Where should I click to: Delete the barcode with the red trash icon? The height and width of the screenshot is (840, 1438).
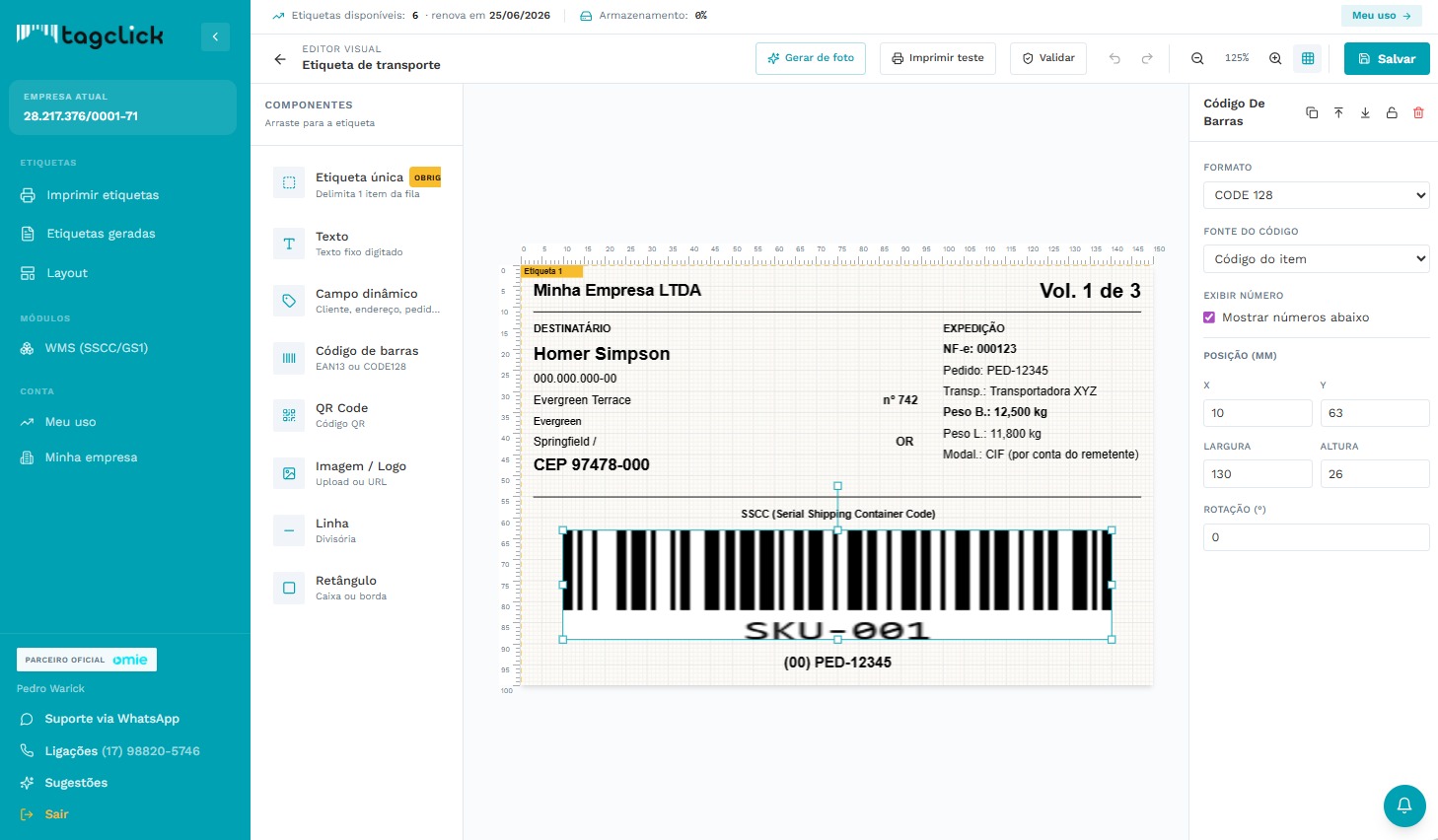[x=1418, y=112]
